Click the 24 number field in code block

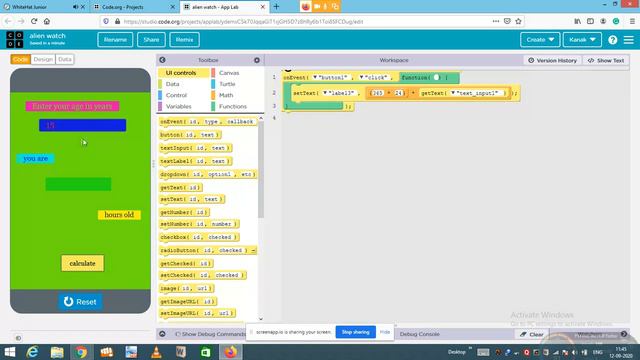398,93
